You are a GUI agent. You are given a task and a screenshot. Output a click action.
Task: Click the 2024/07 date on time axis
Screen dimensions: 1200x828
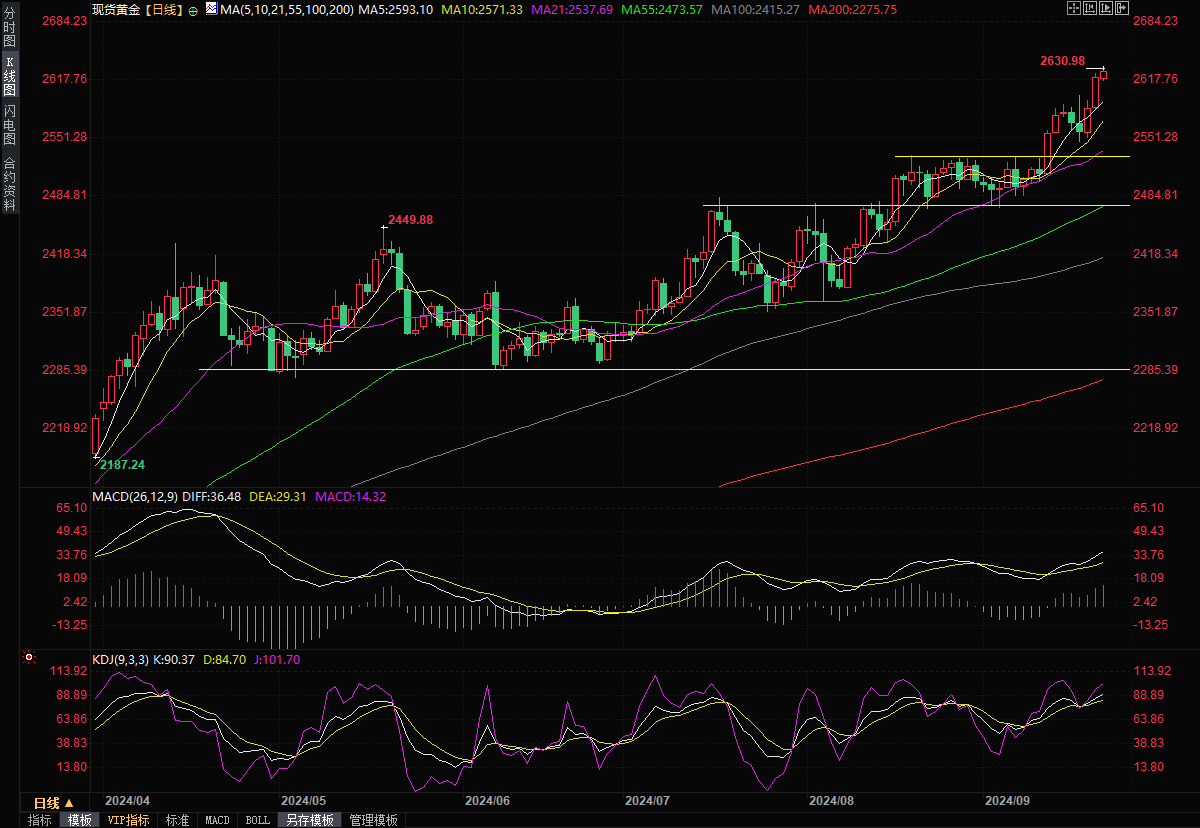coord(647,801)
